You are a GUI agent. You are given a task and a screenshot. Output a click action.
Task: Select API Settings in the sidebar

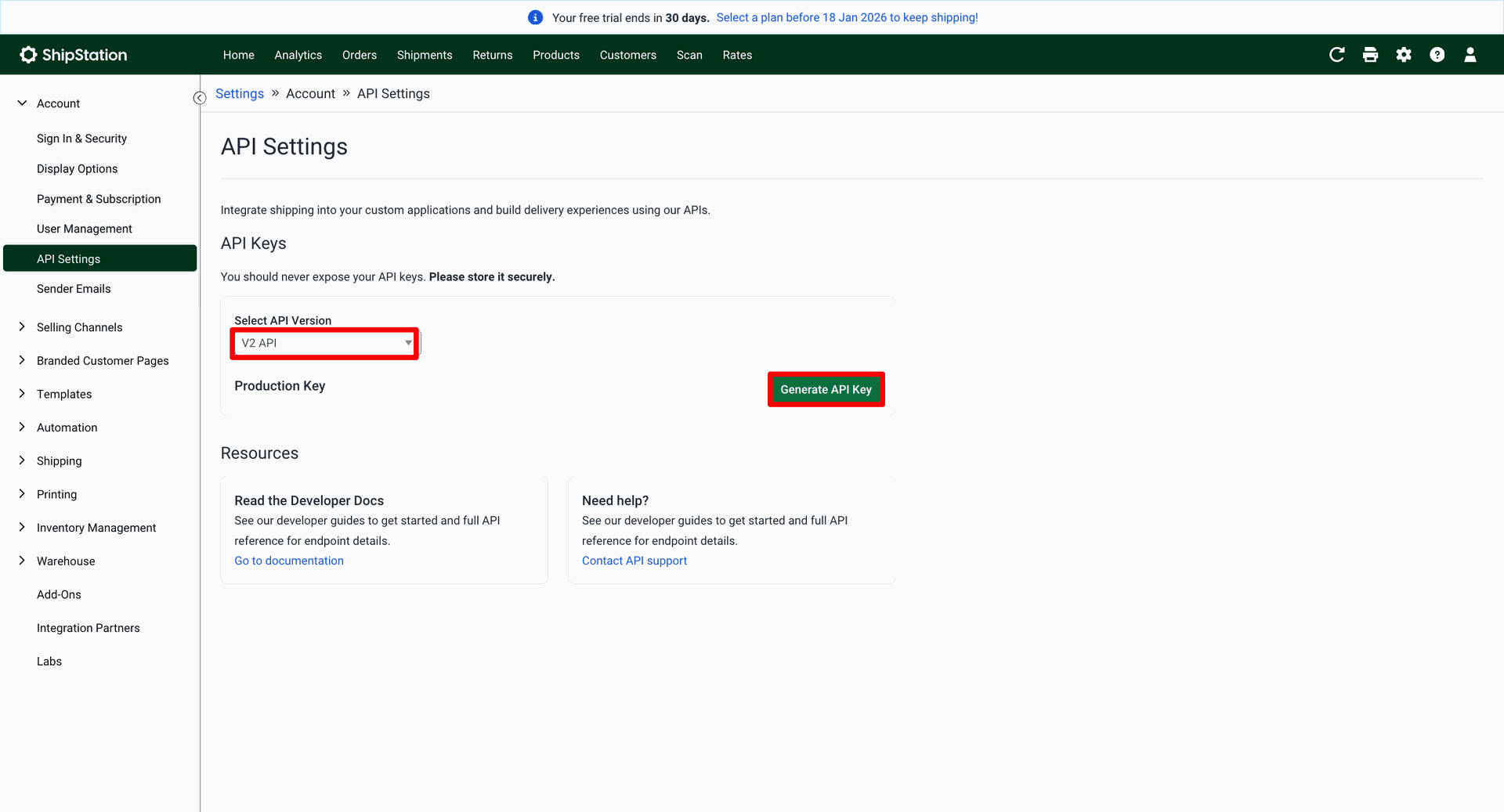(x=100, y=258)
